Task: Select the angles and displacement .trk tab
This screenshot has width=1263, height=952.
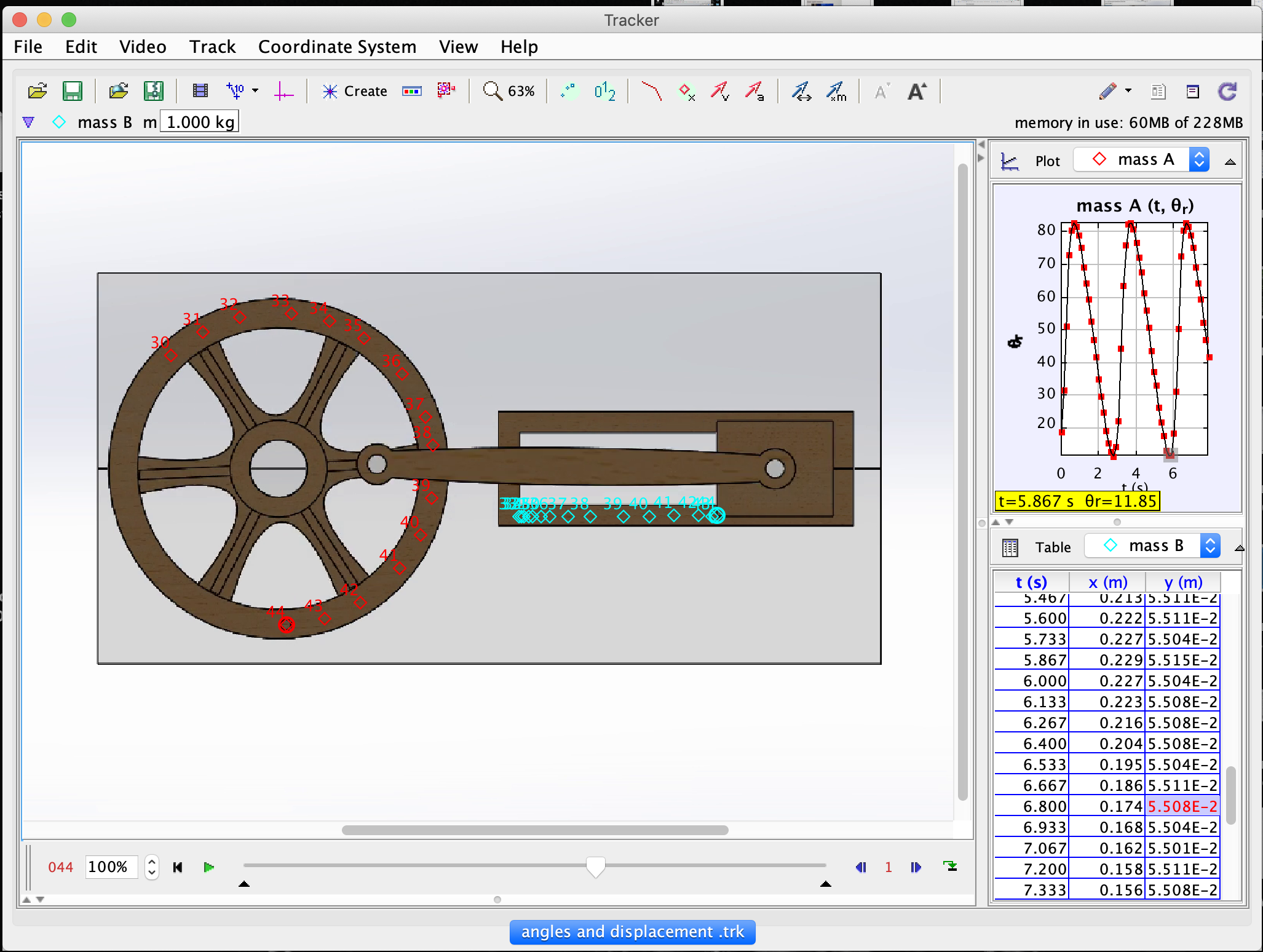Action: pos(632,932)
